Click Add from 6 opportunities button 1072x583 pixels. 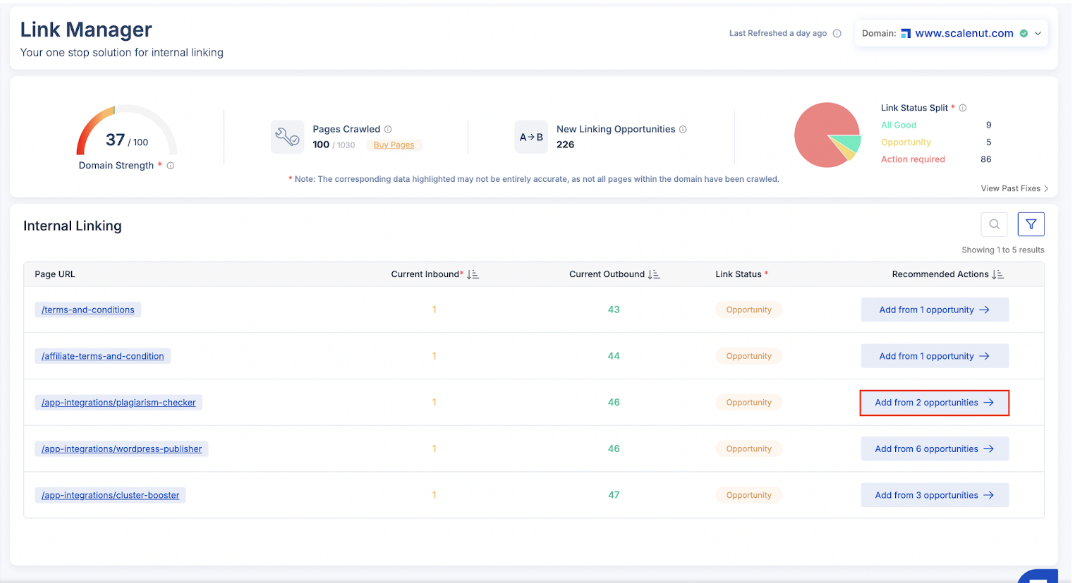pyautogui.click(x=934, y=449)
